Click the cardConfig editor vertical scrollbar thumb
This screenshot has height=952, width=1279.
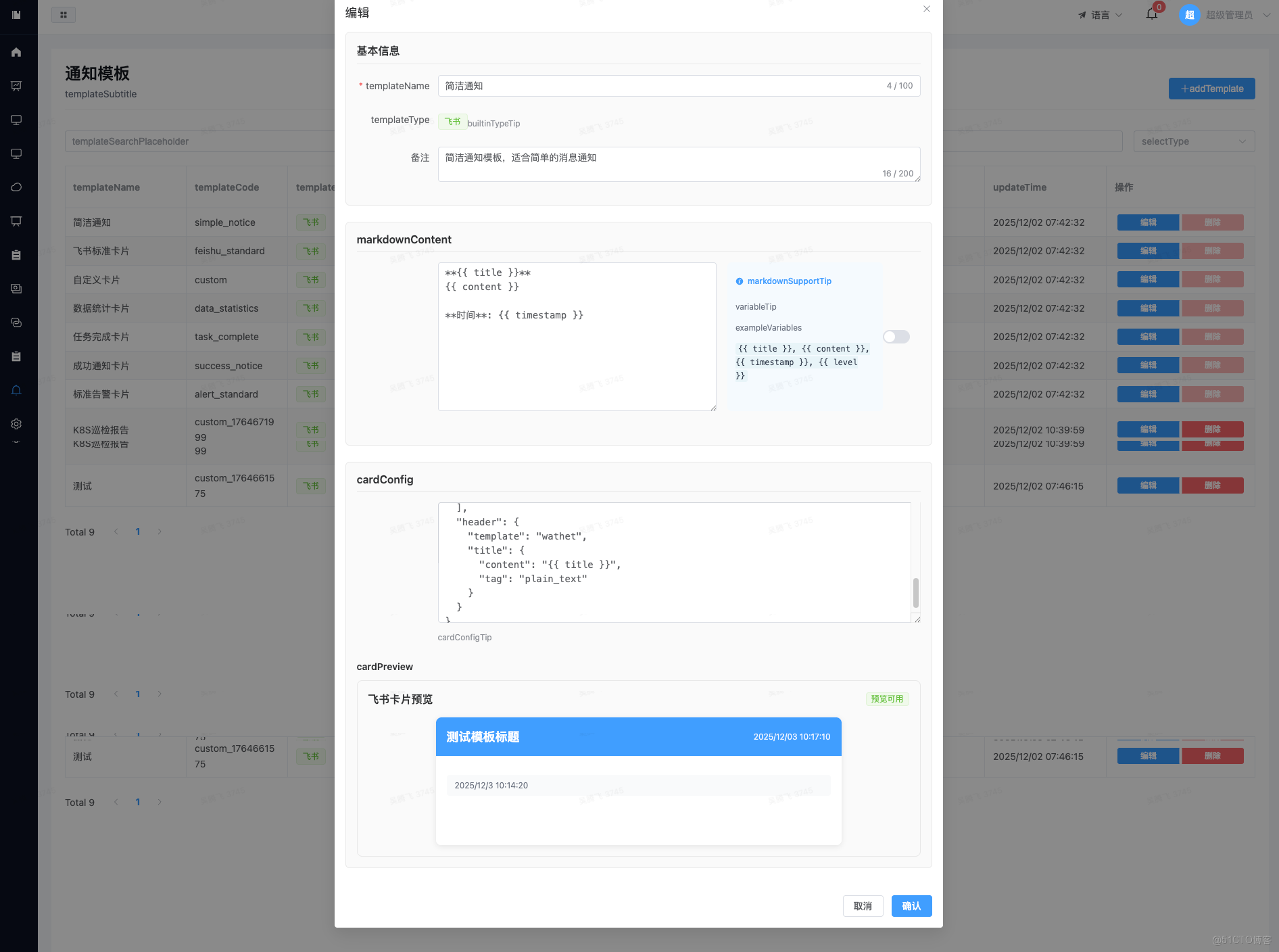click(x=916, y=593)
